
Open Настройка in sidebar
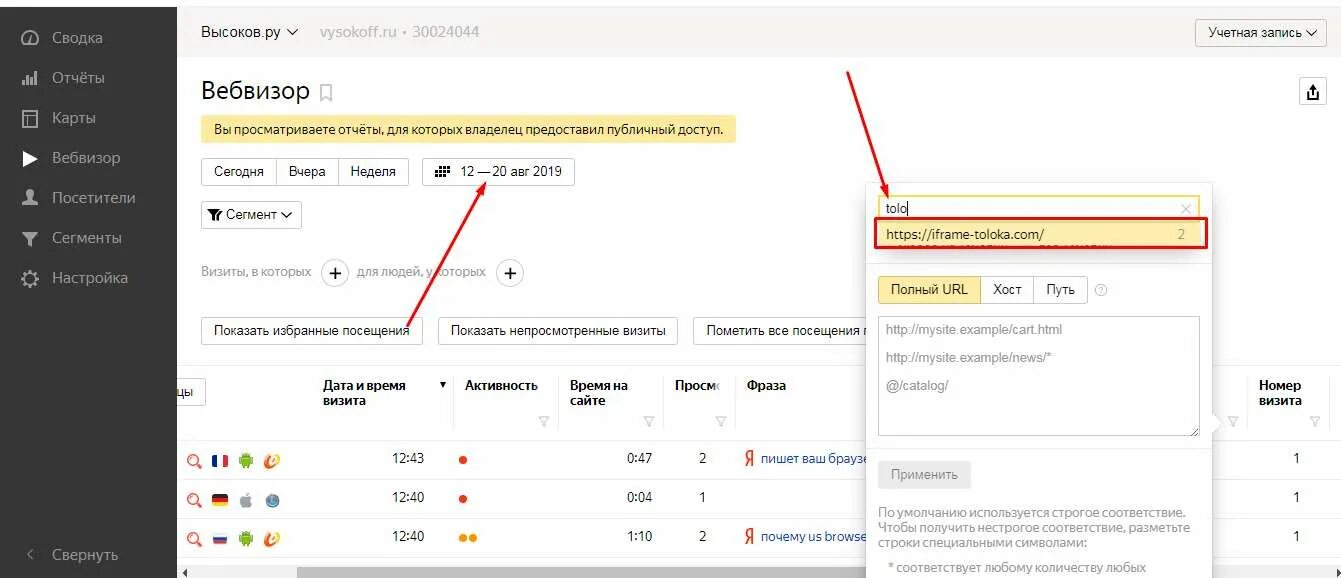tap(90, 278)
